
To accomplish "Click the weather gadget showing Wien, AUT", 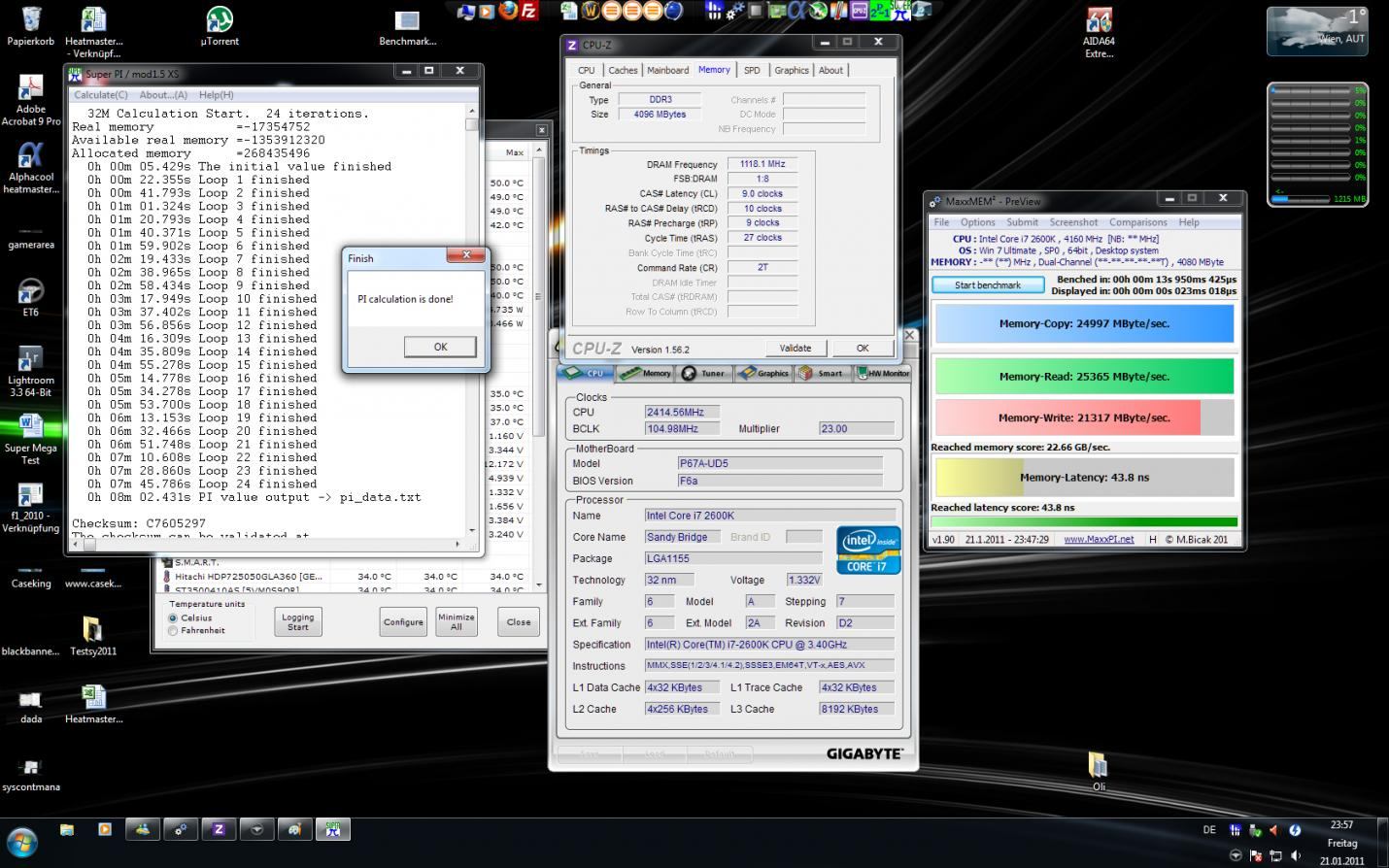I will (x=1317, y=31).
